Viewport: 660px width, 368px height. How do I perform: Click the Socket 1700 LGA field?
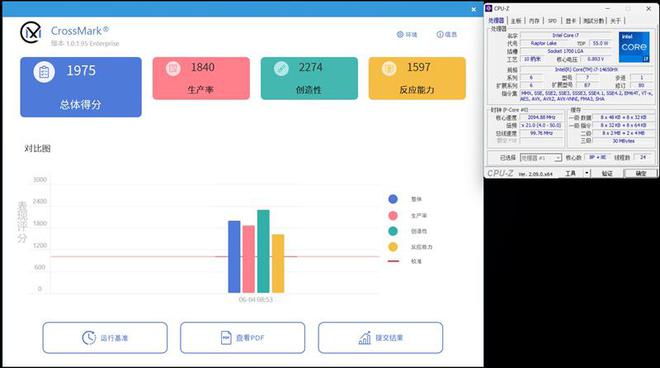click(x=566, y=51)
